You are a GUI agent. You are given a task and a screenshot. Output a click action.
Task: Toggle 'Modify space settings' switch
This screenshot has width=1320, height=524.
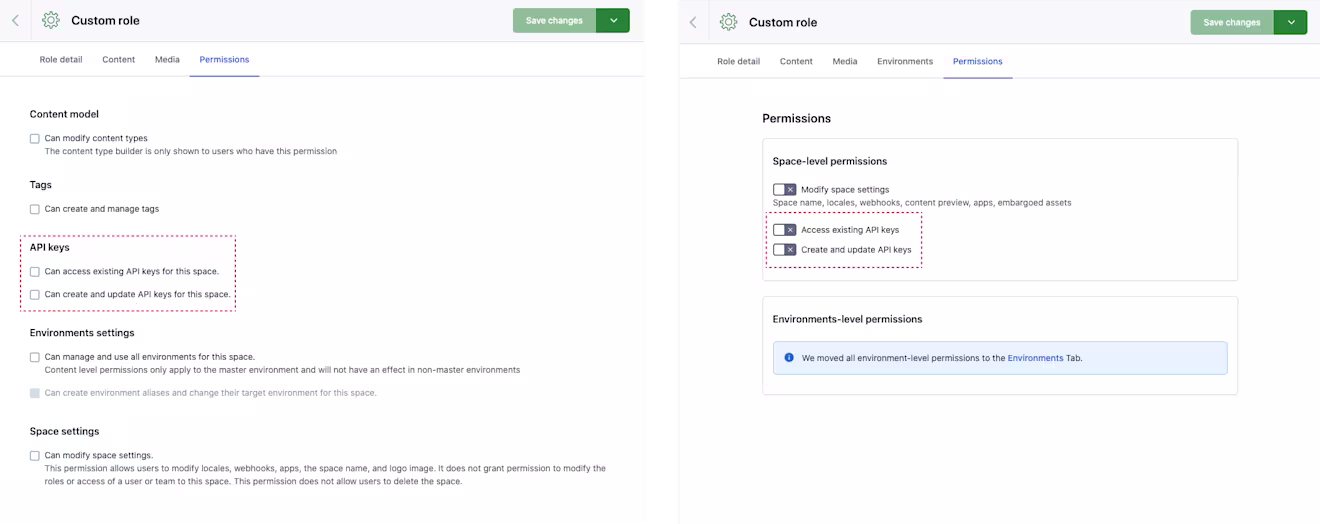(x=785, y=189)
